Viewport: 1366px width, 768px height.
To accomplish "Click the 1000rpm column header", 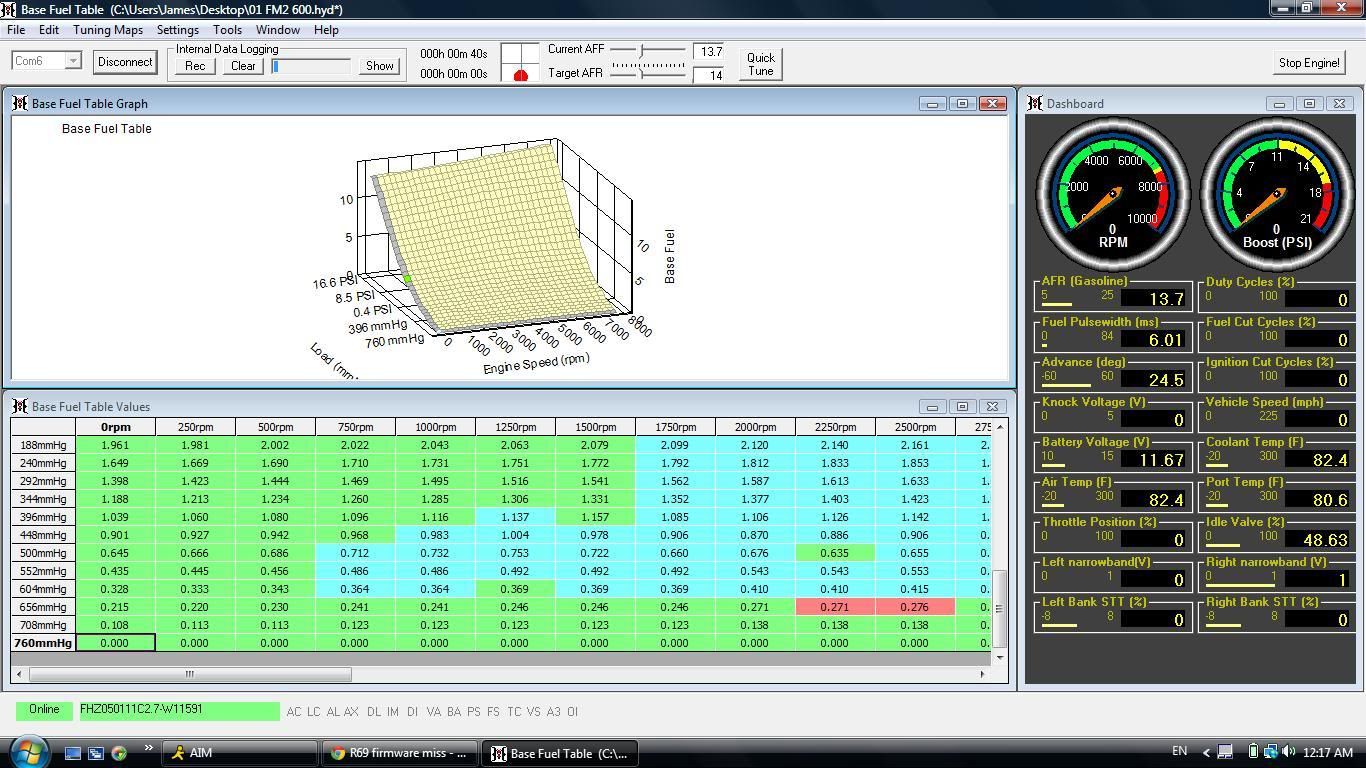I will pos(435,427).
